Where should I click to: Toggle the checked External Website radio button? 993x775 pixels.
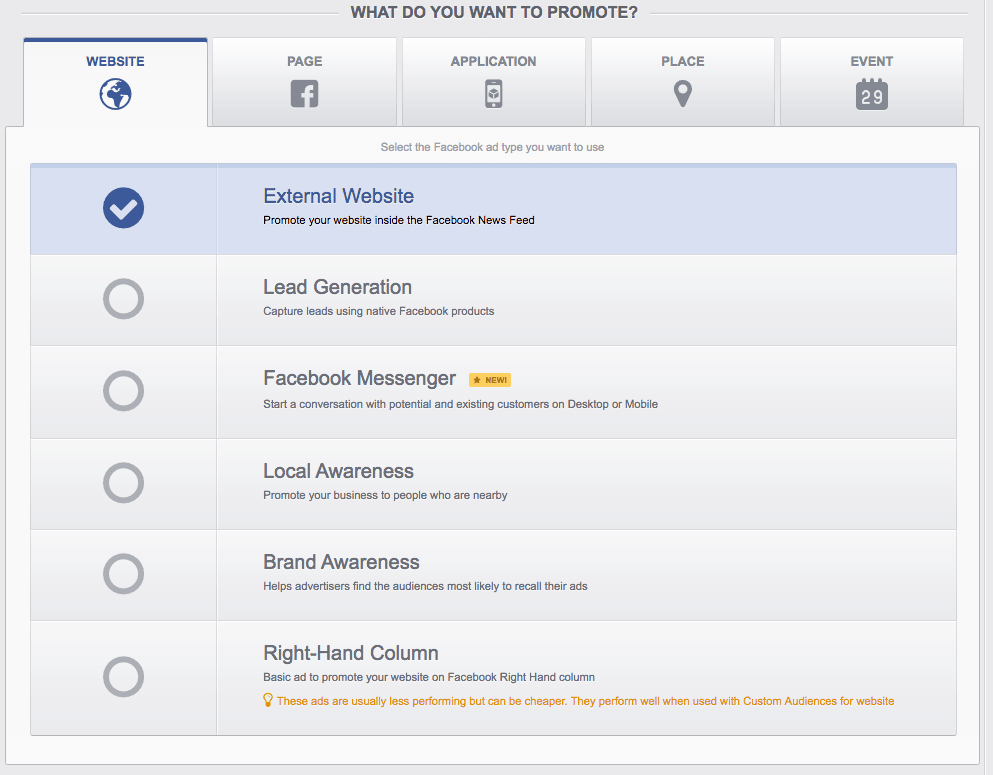click(123, 208)
